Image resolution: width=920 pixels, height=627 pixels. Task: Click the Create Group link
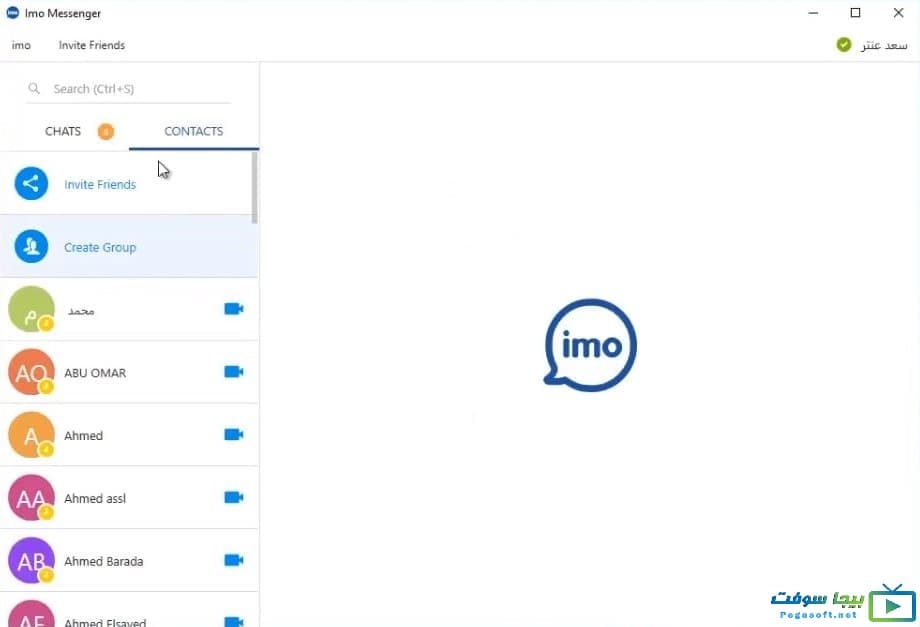[x=100, y=248]
